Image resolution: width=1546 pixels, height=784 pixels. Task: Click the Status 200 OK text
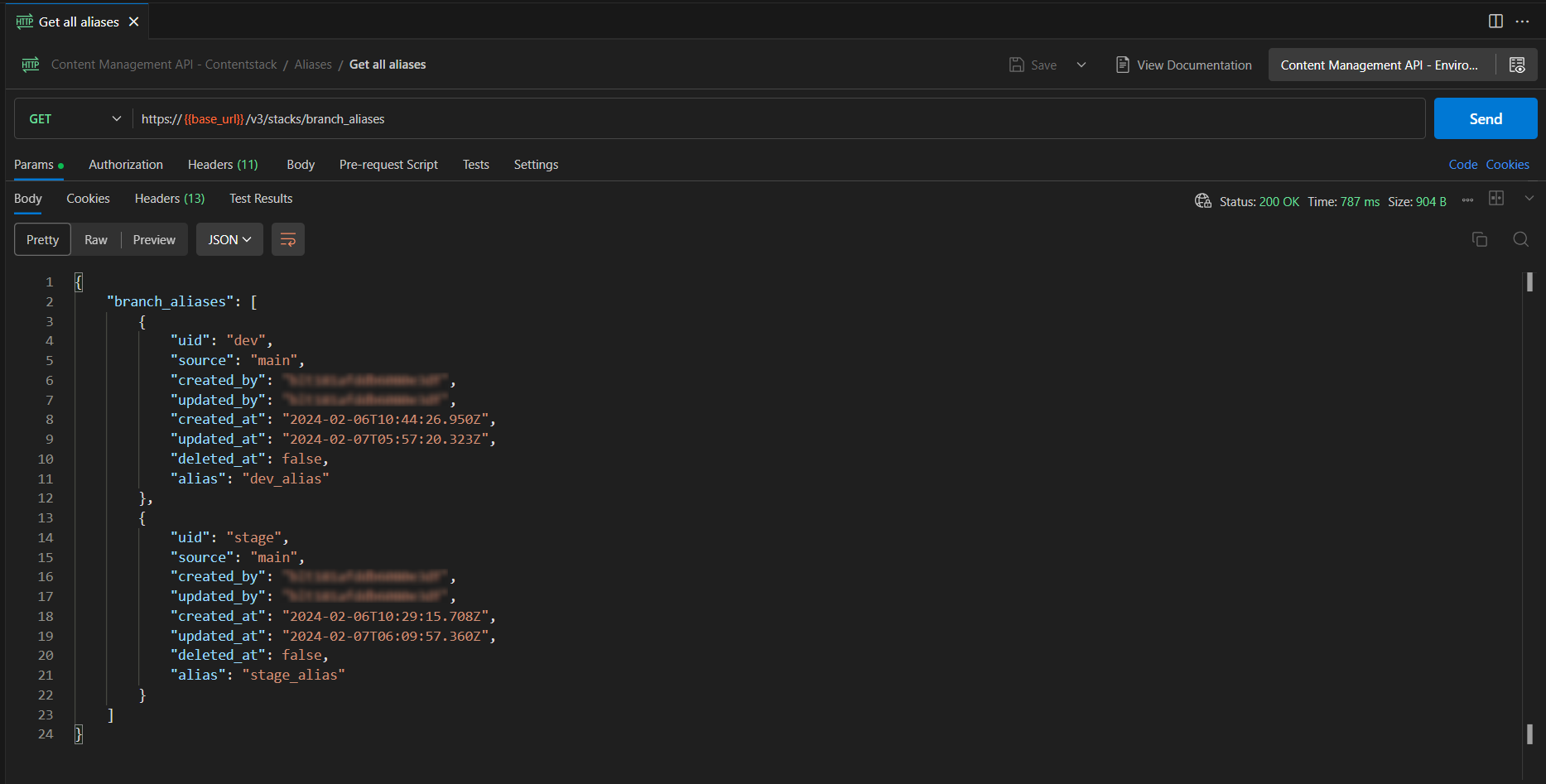pos(1259,202)
